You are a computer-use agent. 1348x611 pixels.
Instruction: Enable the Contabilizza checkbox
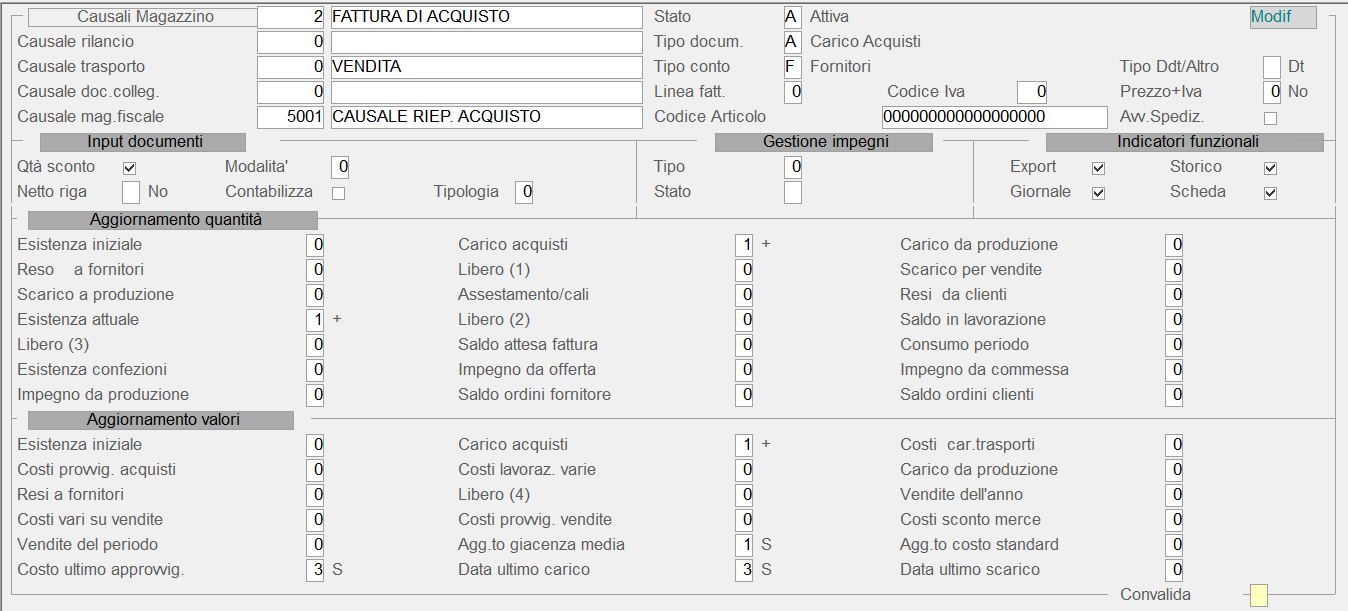click(338, 192)
